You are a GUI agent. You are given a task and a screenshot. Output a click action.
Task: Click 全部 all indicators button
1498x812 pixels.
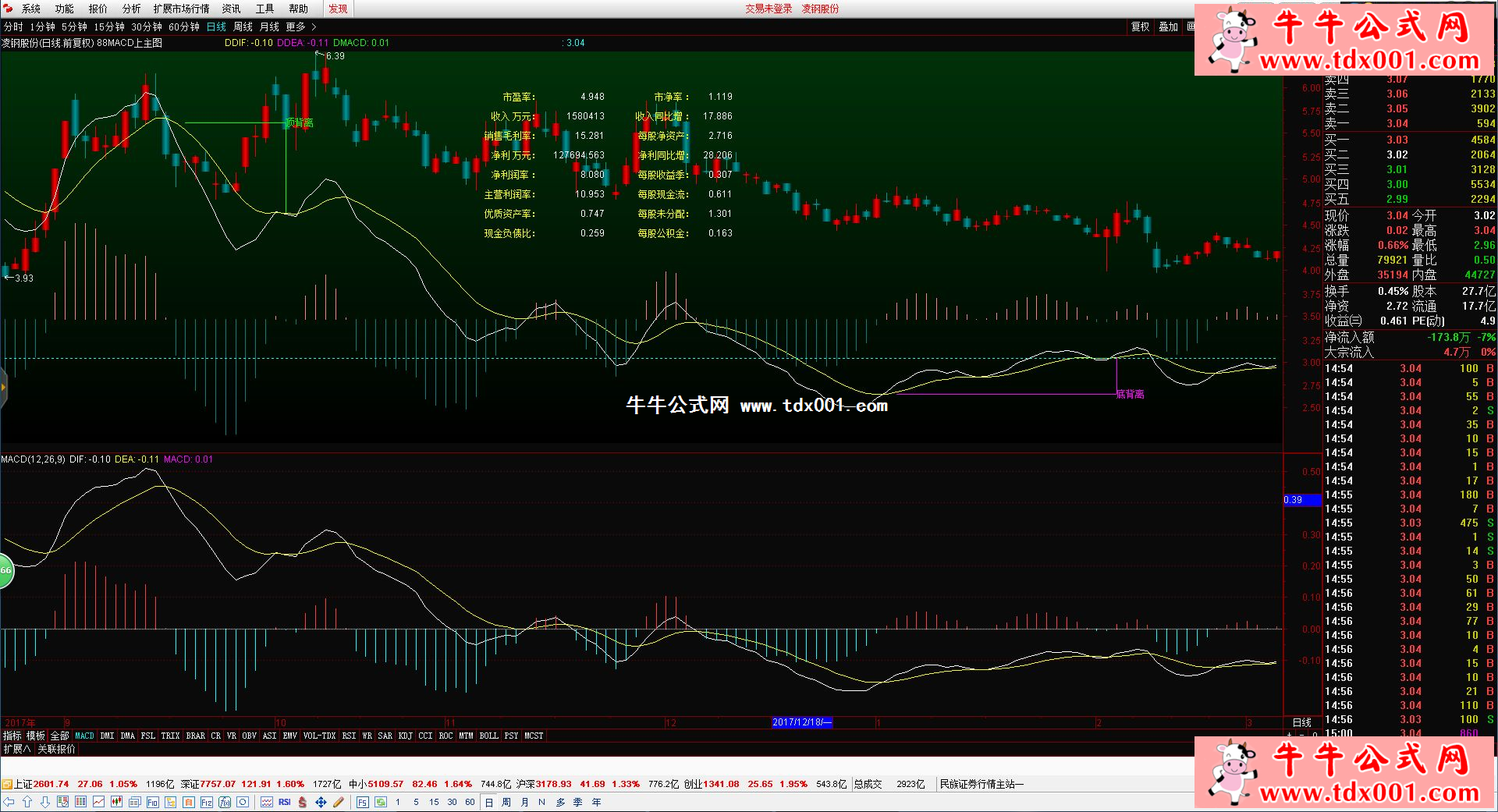pyautogui.click(x=59, y=736)
